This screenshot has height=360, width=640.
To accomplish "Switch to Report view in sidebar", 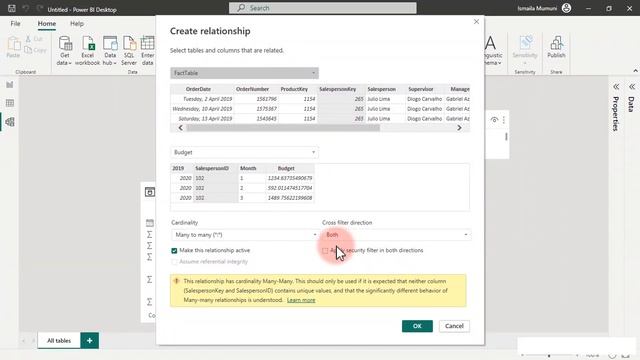I will pyautogui.click(x=10, y=84).
